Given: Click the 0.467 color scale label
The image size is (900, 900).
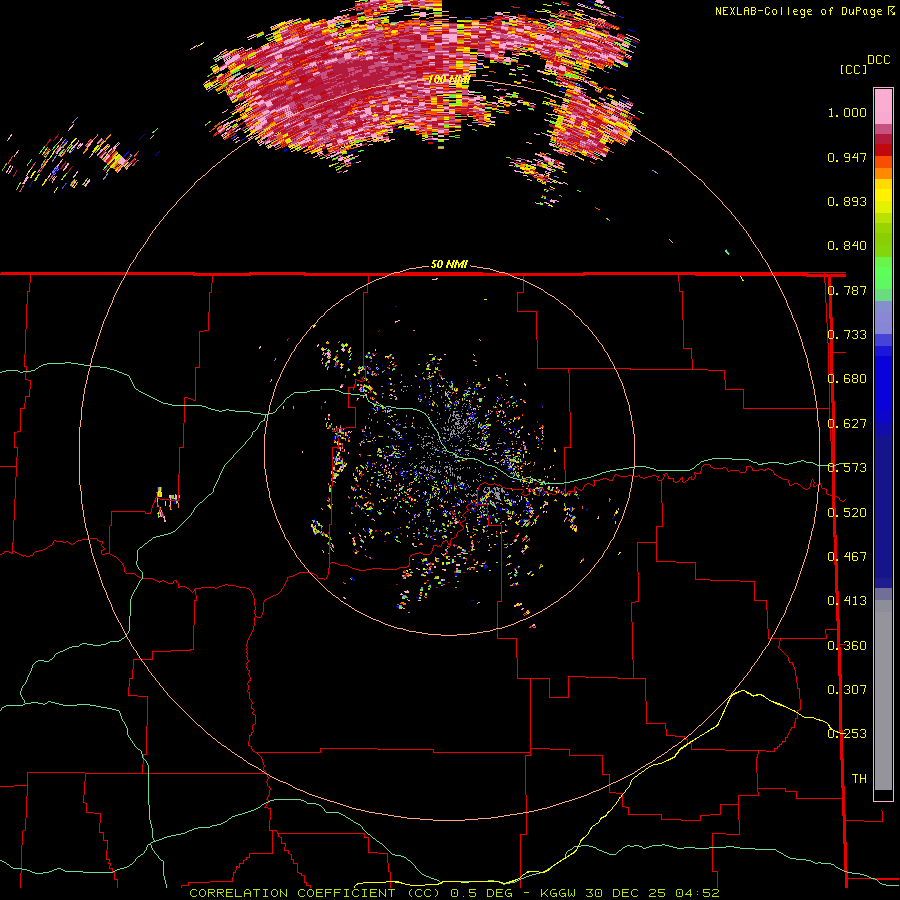Looking at the screenshot, I should tap(847, 557).
